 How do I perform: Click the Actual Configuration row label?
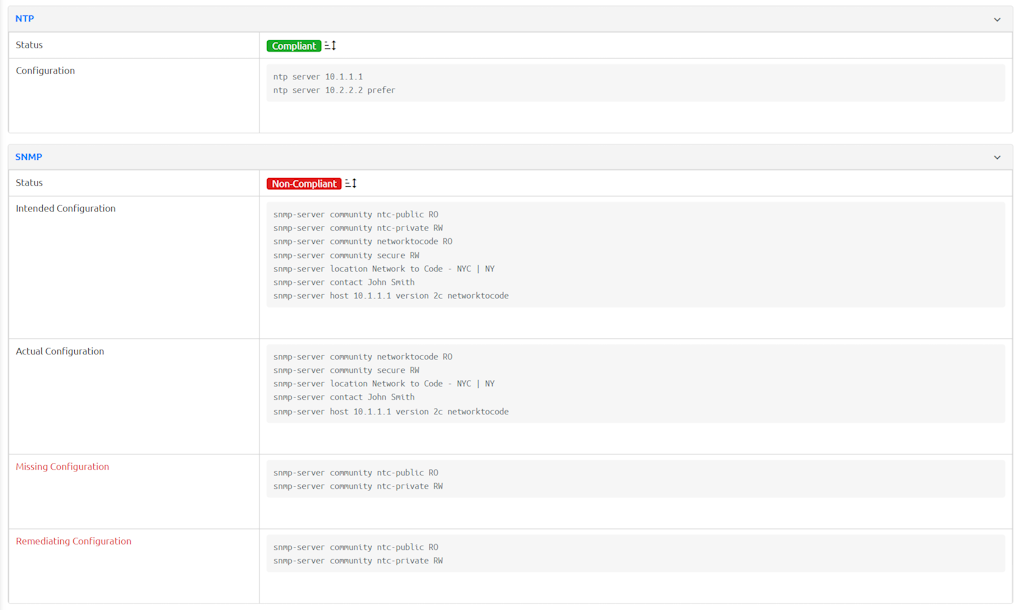pos(60,351)
